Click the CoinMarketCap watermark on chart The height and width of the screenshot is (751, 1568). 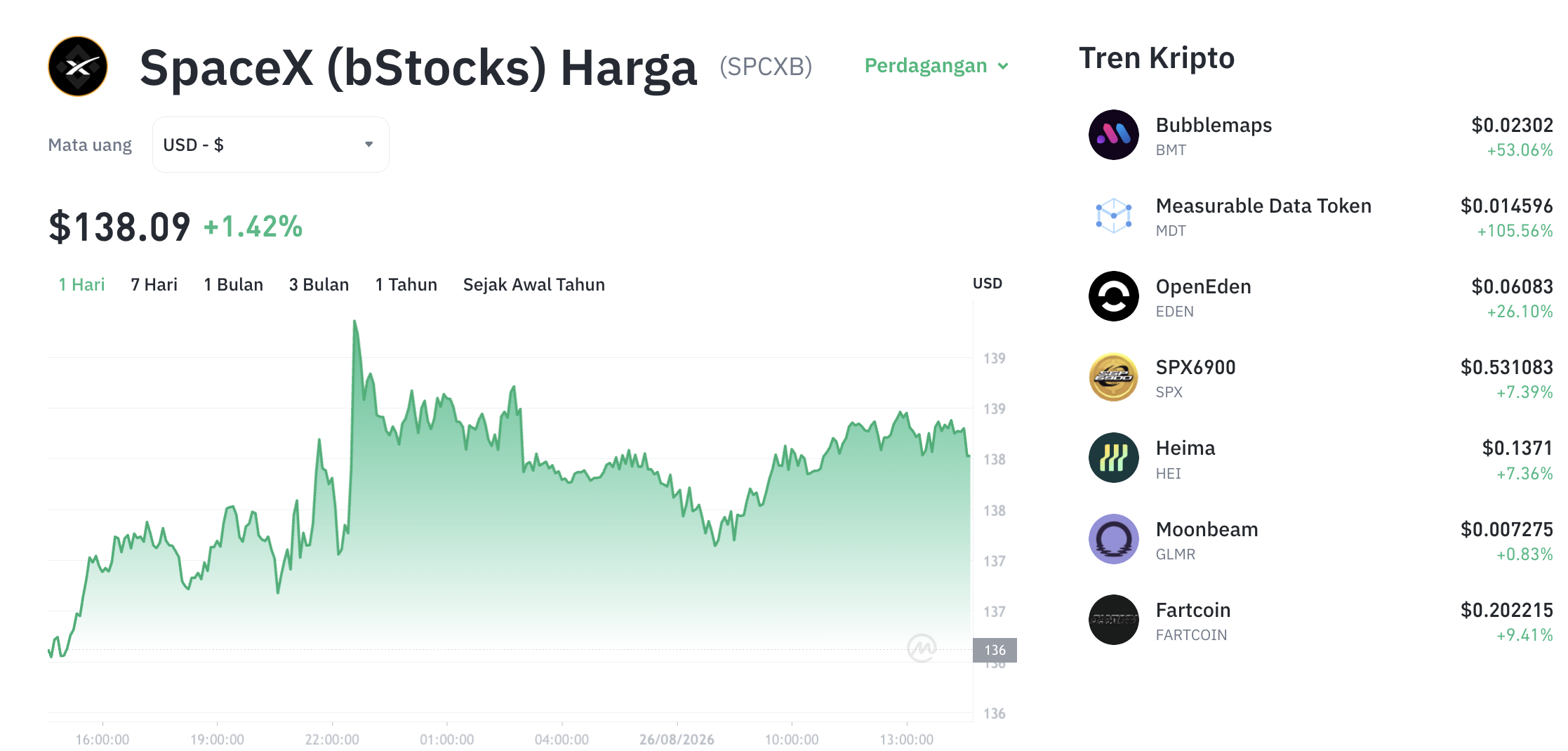[x=922, y=648]
